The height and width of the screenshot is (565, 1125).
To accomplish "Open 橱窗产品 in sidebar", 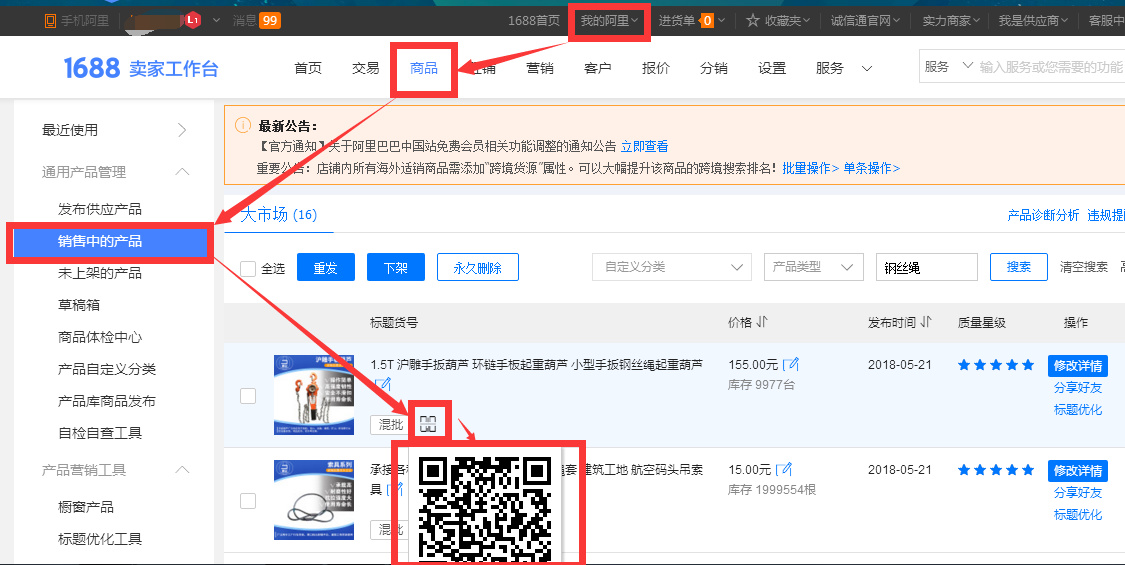I will (85, 507).
